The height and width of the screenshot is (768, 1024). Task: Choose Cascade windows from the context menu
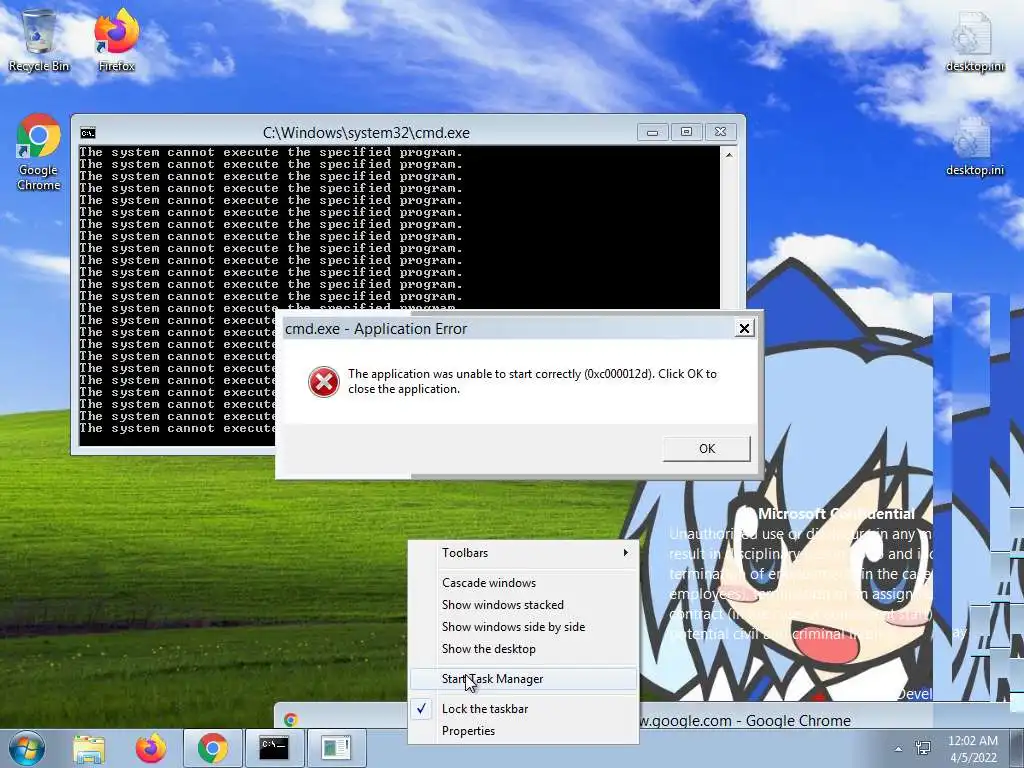tap(524, 583)
